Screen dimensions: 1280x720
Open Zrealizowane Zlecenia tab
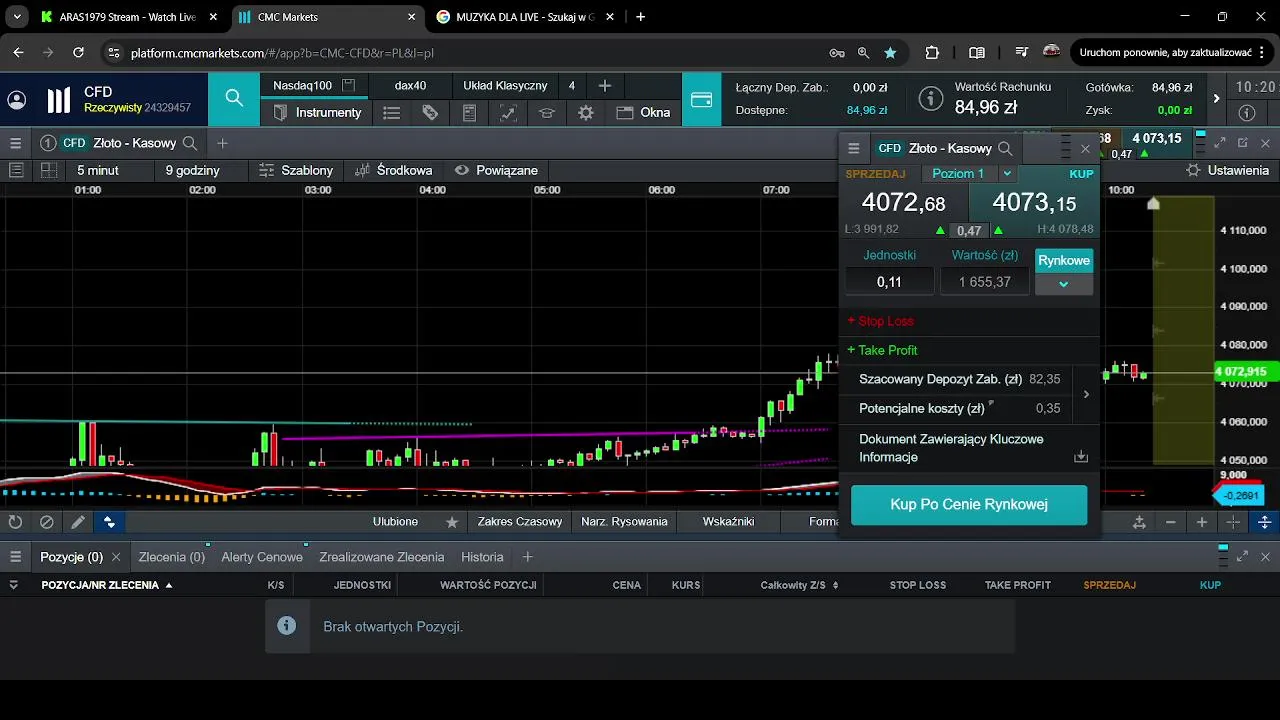pos(382,557)
